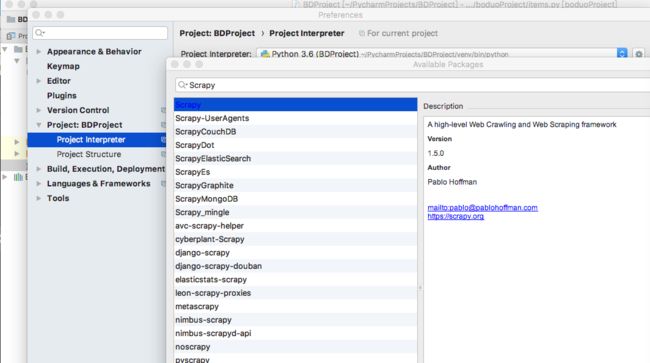Select ScrapyMongoDB package
Image resolution: width=650 pixels, height=363 pixels.
tap(296, 199)
